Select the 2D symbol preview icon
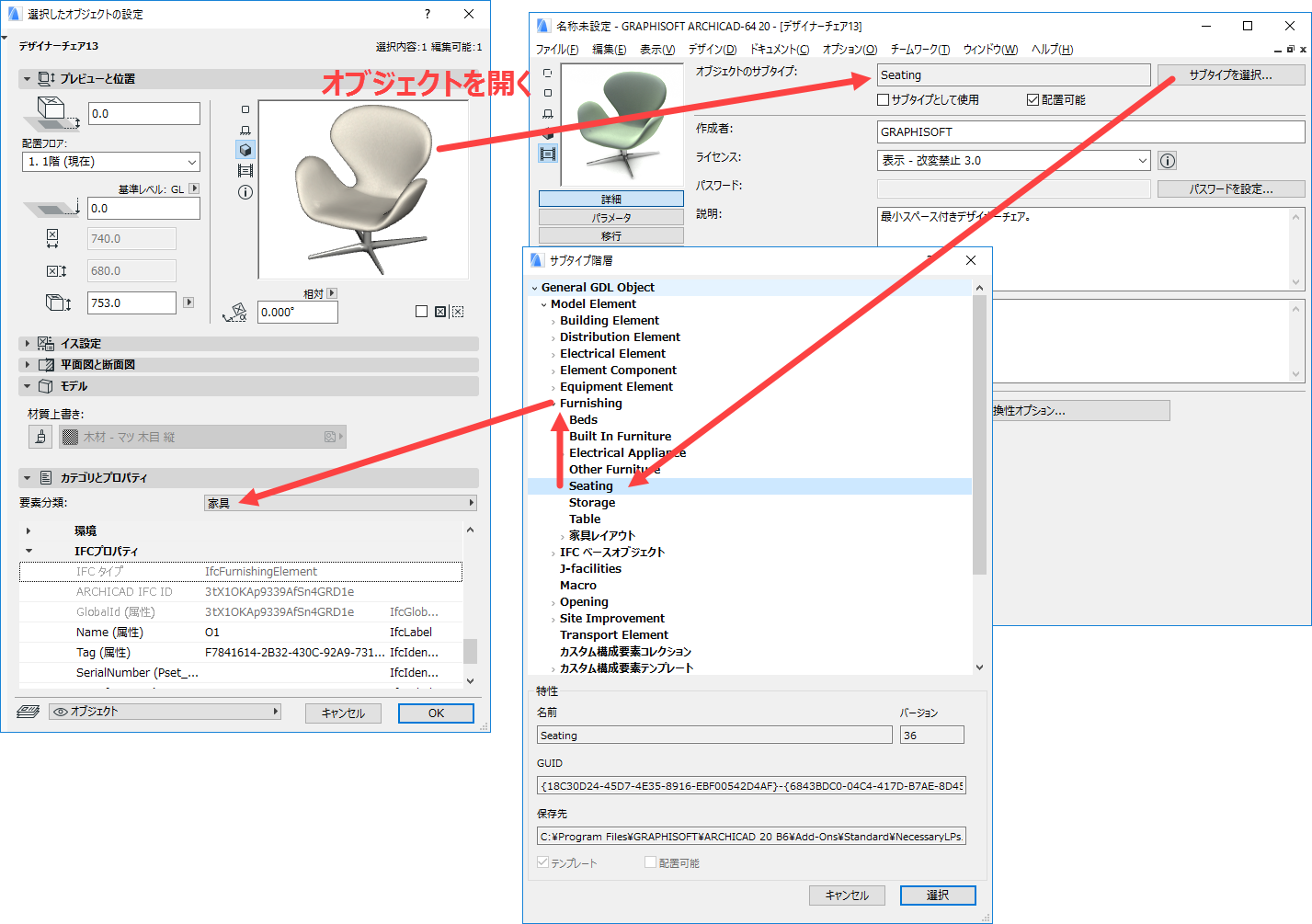The width and height of the screenshot is (1312, 924). click(245, 108)
